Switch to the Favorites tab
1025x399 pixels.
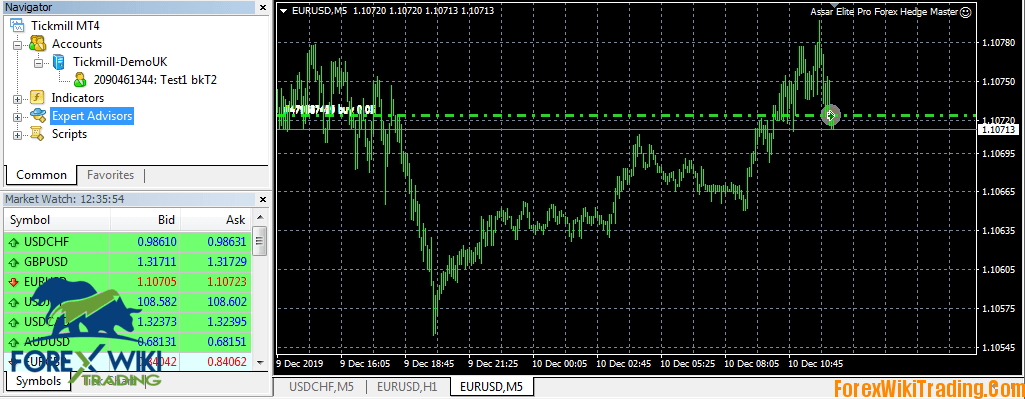click(x=110, y=175)
